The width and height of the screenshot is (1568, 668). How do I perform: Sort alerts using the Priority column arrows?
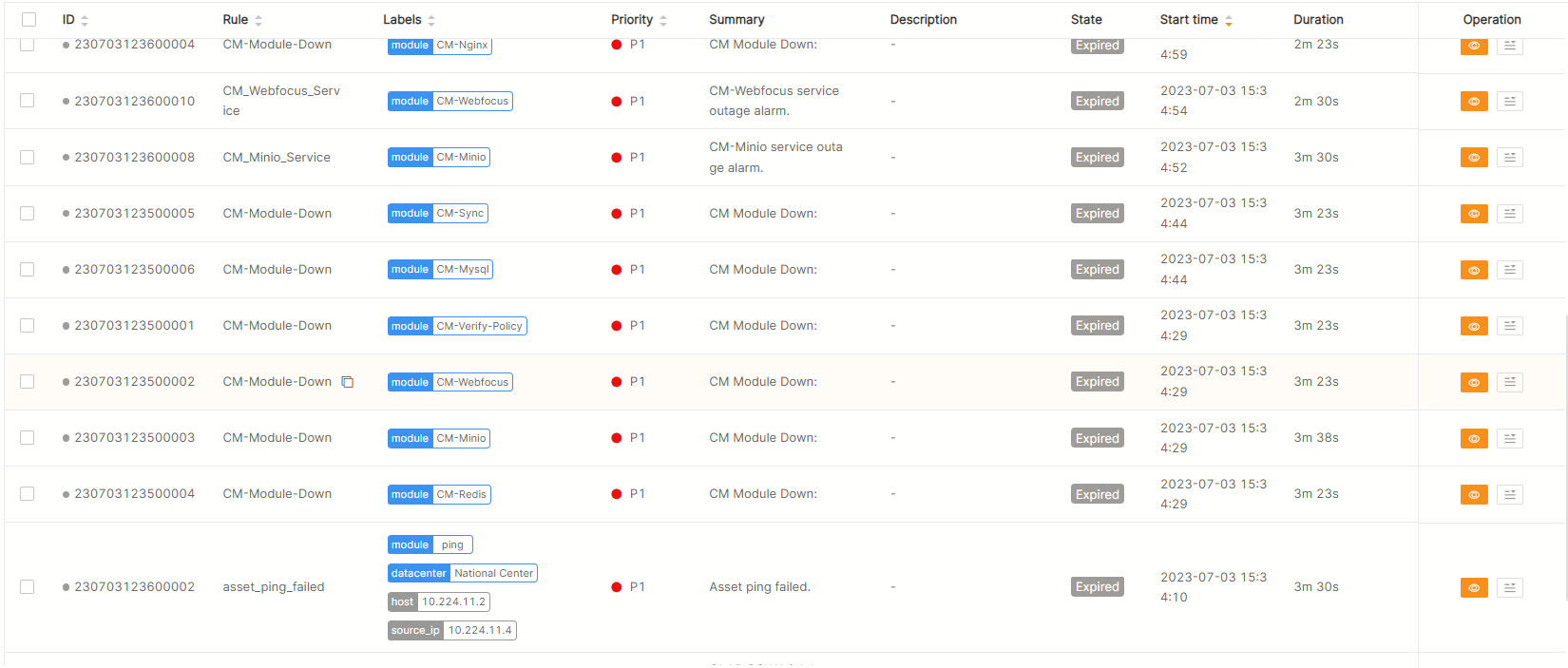[x=663, y=20]
